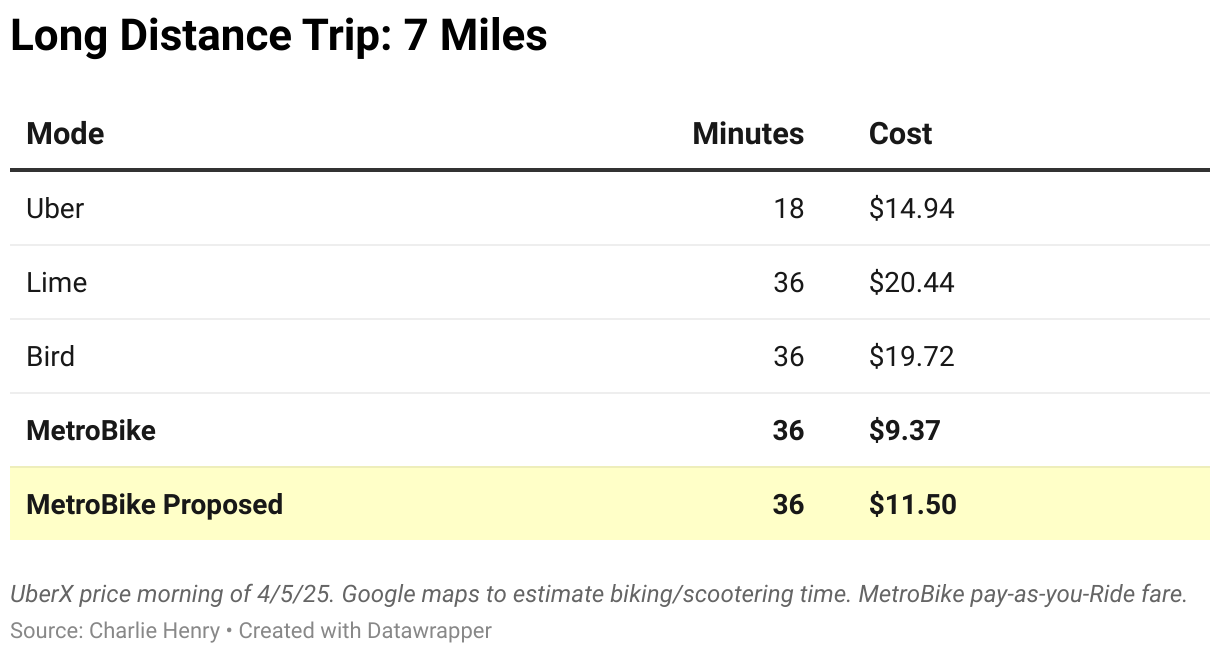
Task: Click Uber's 18 minutes value
Action: (x=788, y=208)
